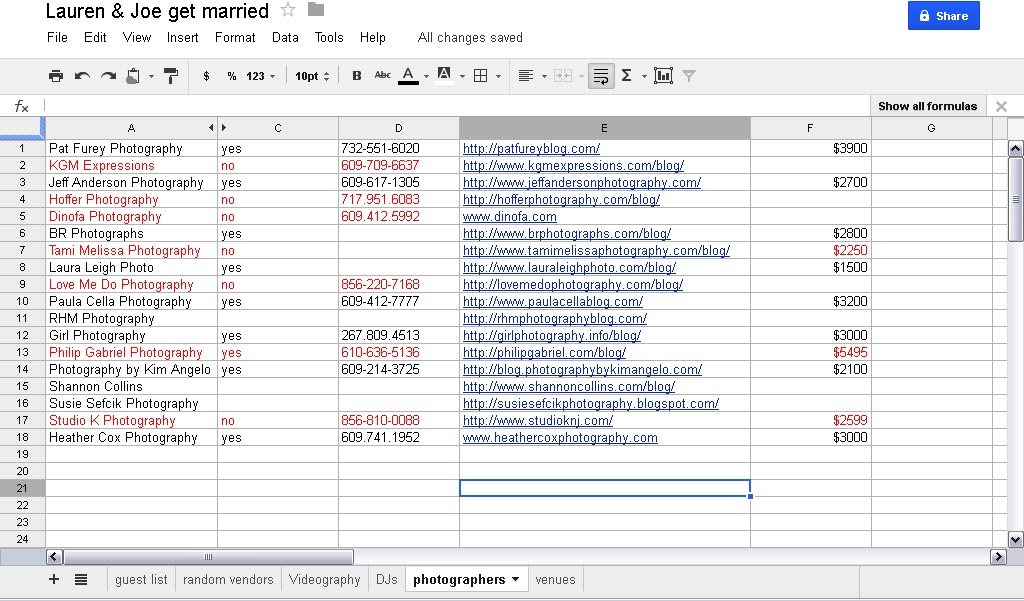
Task: Open the File menu
Action: (57, 38)
